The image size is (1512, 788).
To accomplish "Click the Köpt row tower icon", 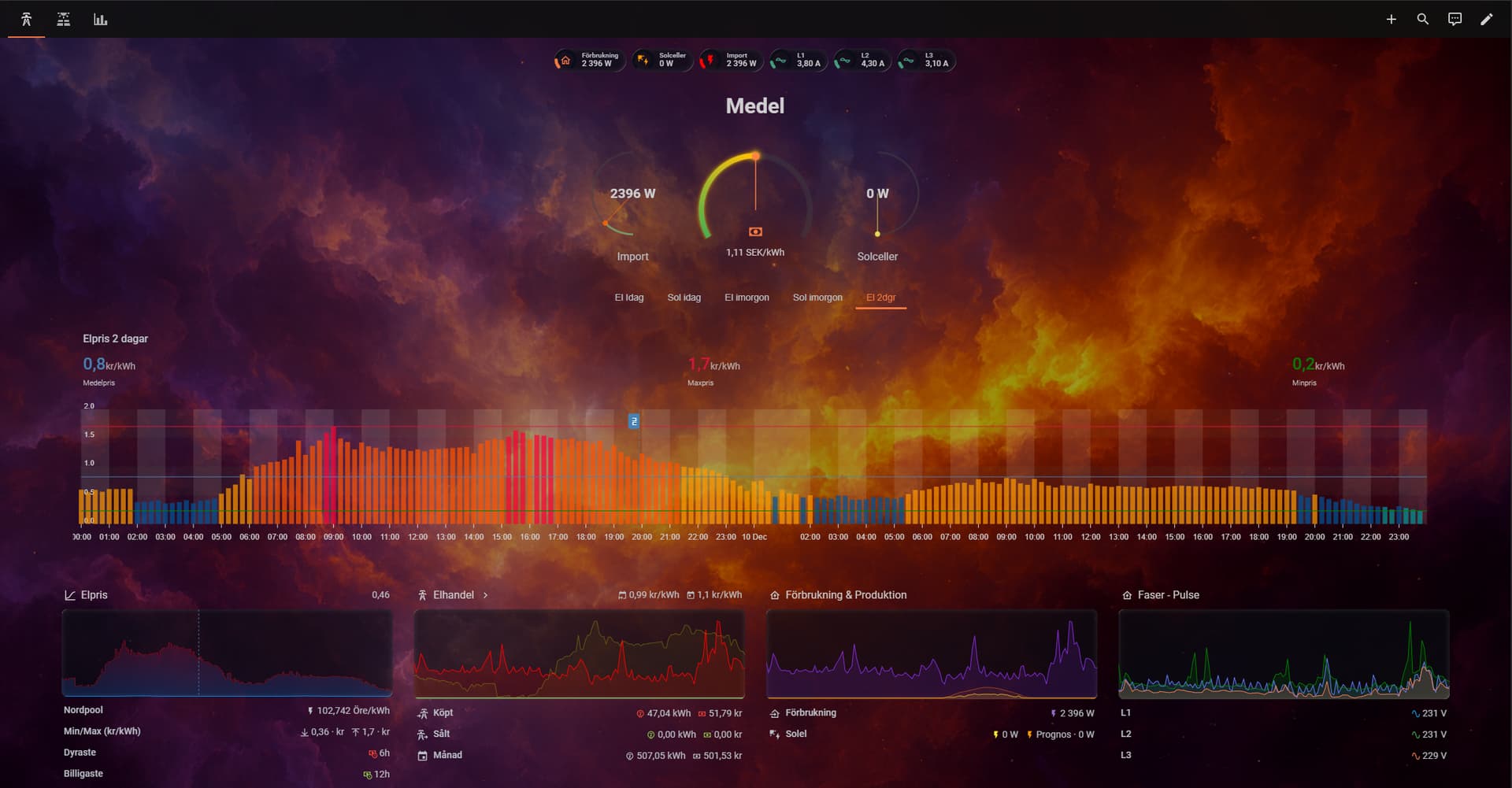I will (423, 713).
